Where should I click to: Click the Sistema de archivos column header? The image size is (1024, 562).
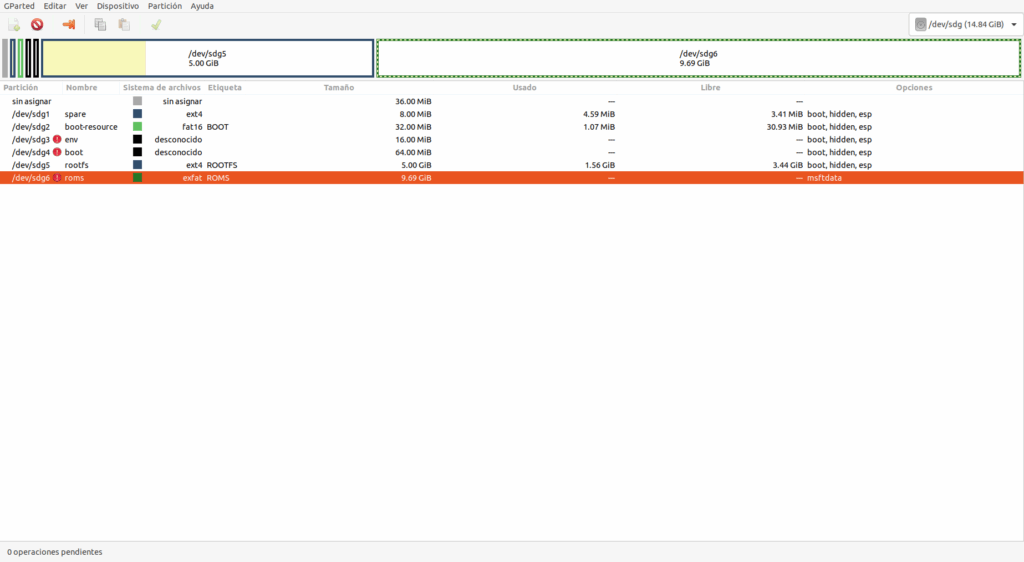click(162, 88)
